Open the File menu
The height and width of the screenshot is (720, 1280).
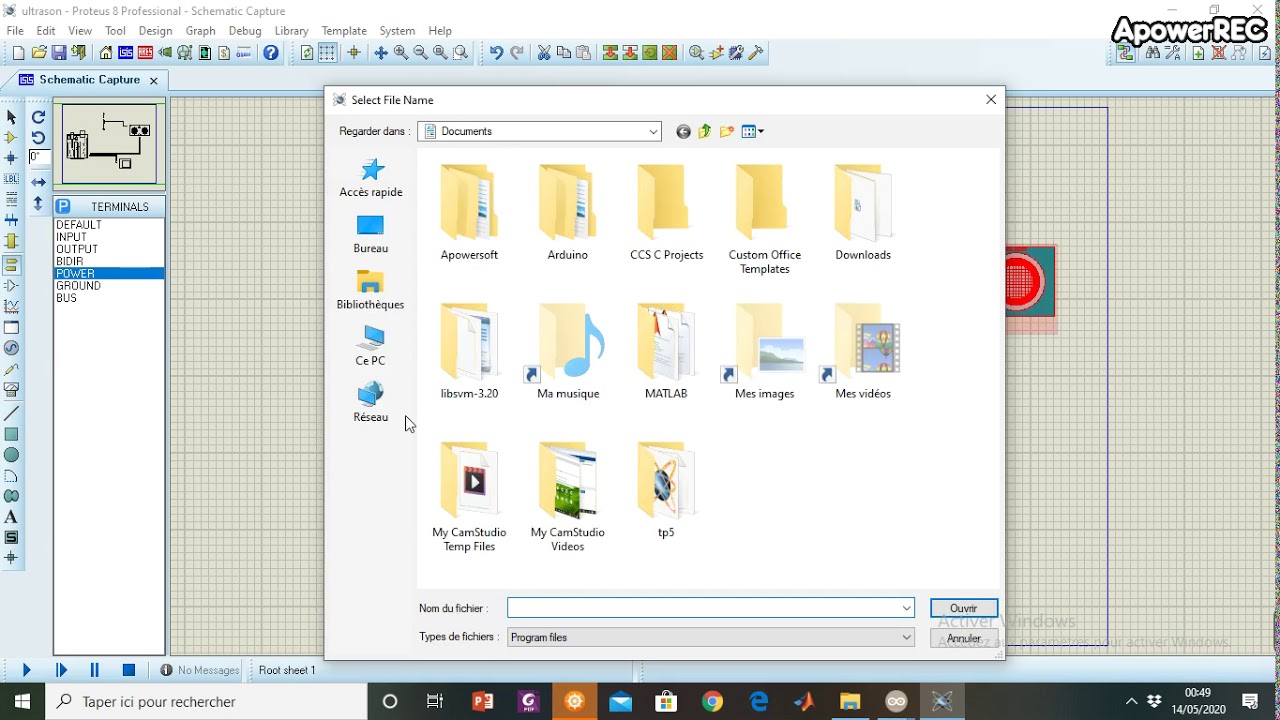tap(15, 31)
